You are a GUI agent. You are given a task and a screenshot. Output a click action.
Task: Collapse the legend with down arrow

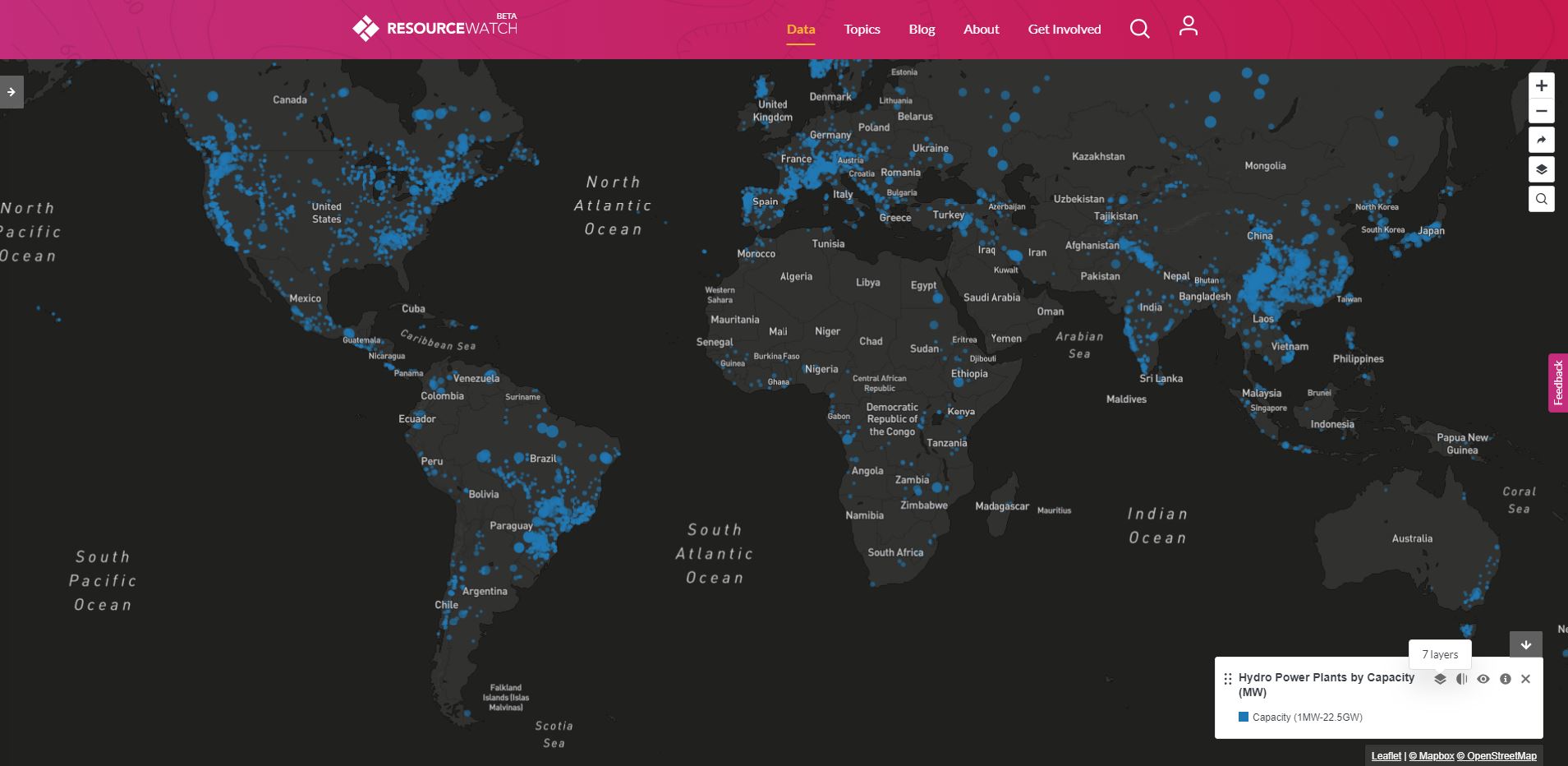pos(1525,644)
